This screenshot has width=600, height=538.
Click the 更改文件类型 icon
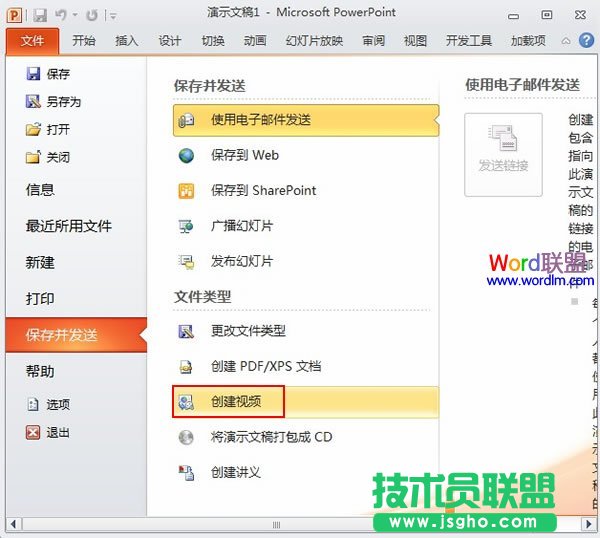pos(186,331)
